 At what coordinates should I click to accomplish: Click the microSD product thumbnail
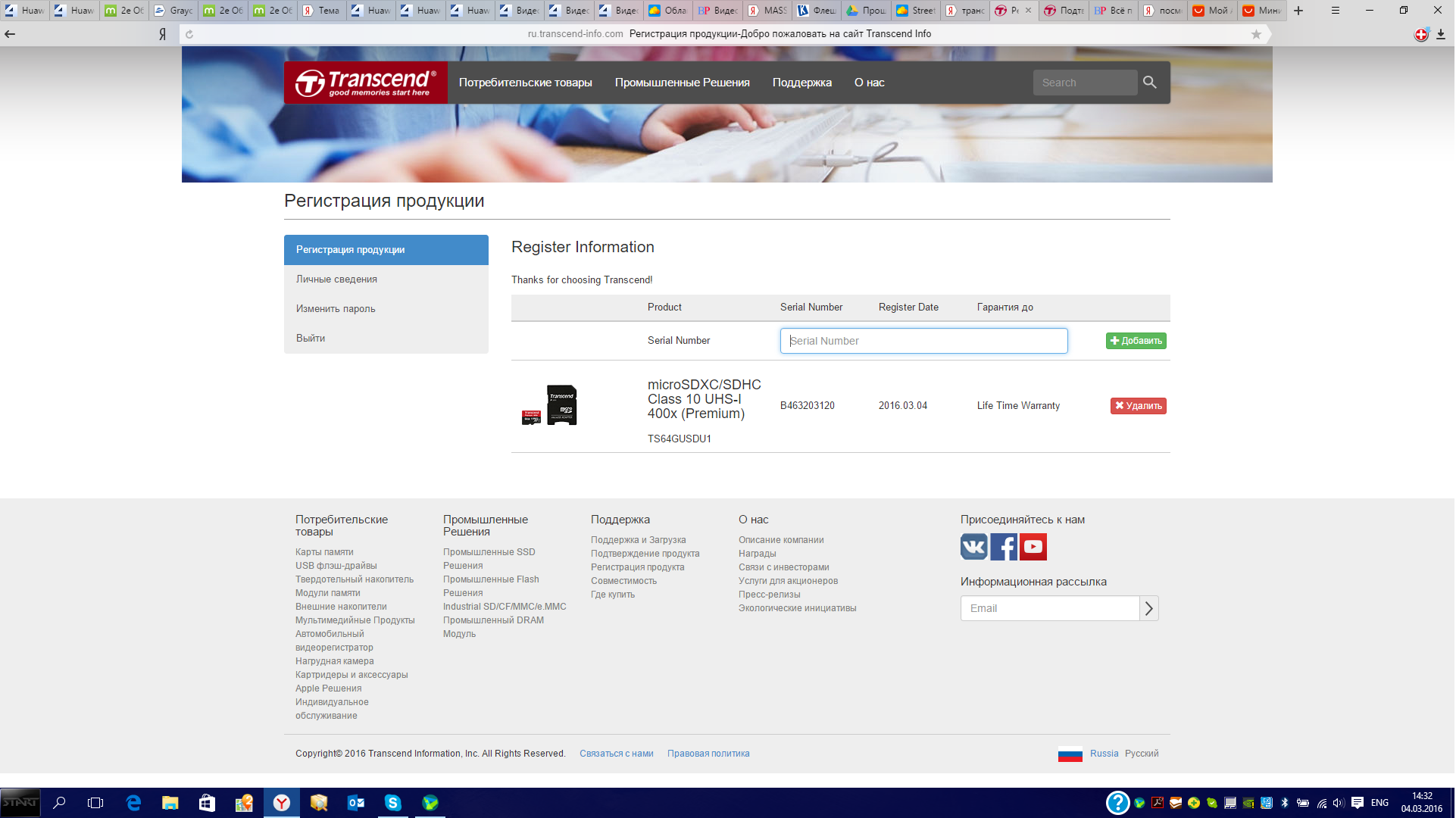[551, 406]
